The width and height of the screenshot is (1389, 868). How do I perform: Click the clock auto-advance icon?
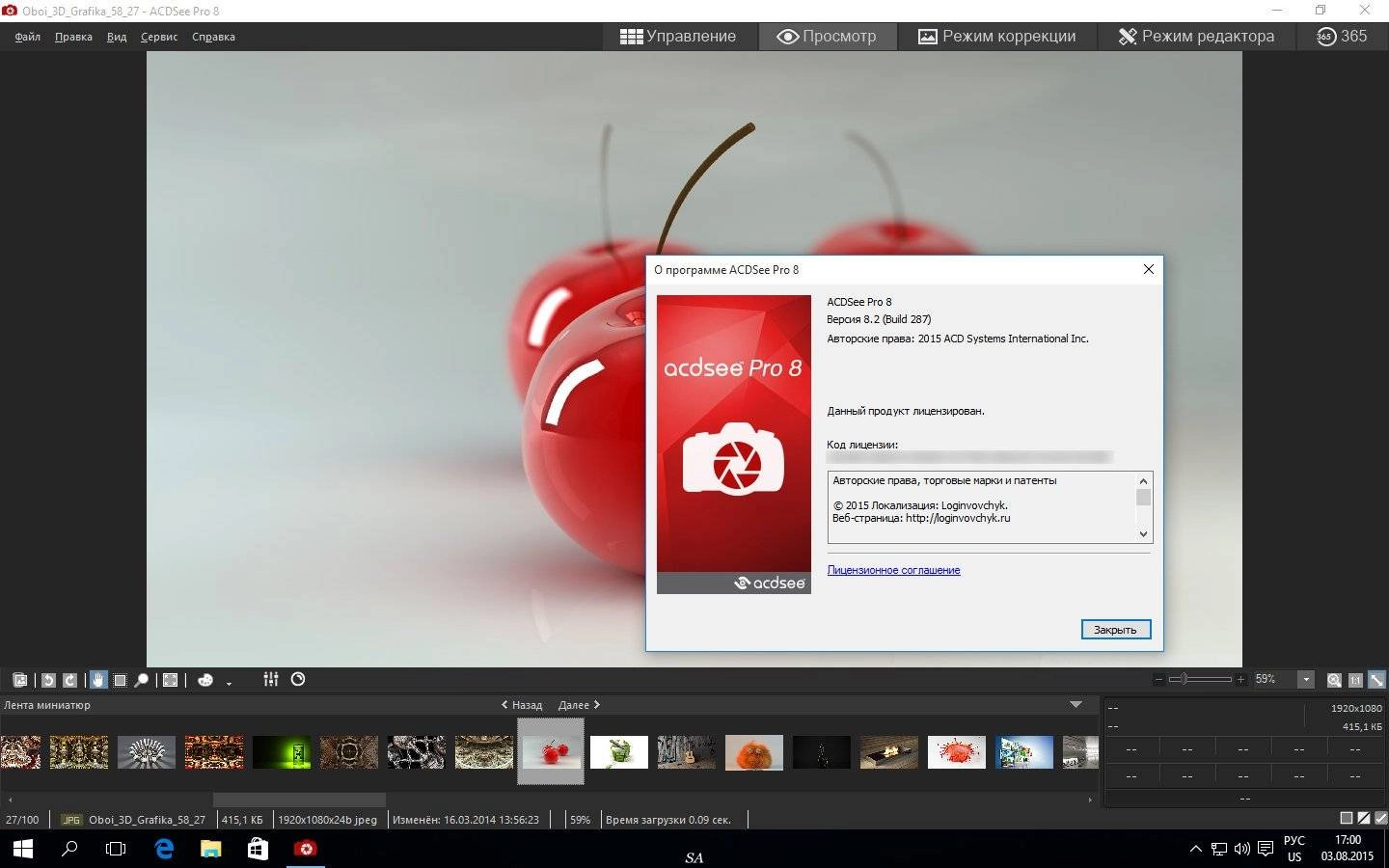pos(298,679)
